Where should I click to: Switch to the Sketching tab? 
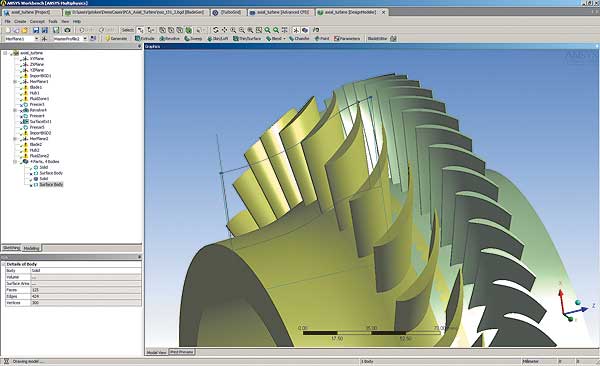click(x=11, y=248)
